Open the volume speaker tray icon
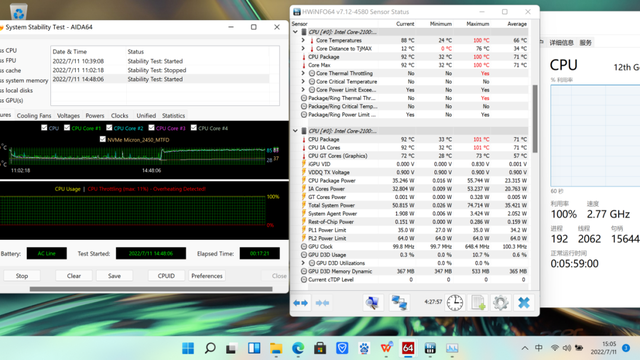The image size is (640, 360). point(567,348)
